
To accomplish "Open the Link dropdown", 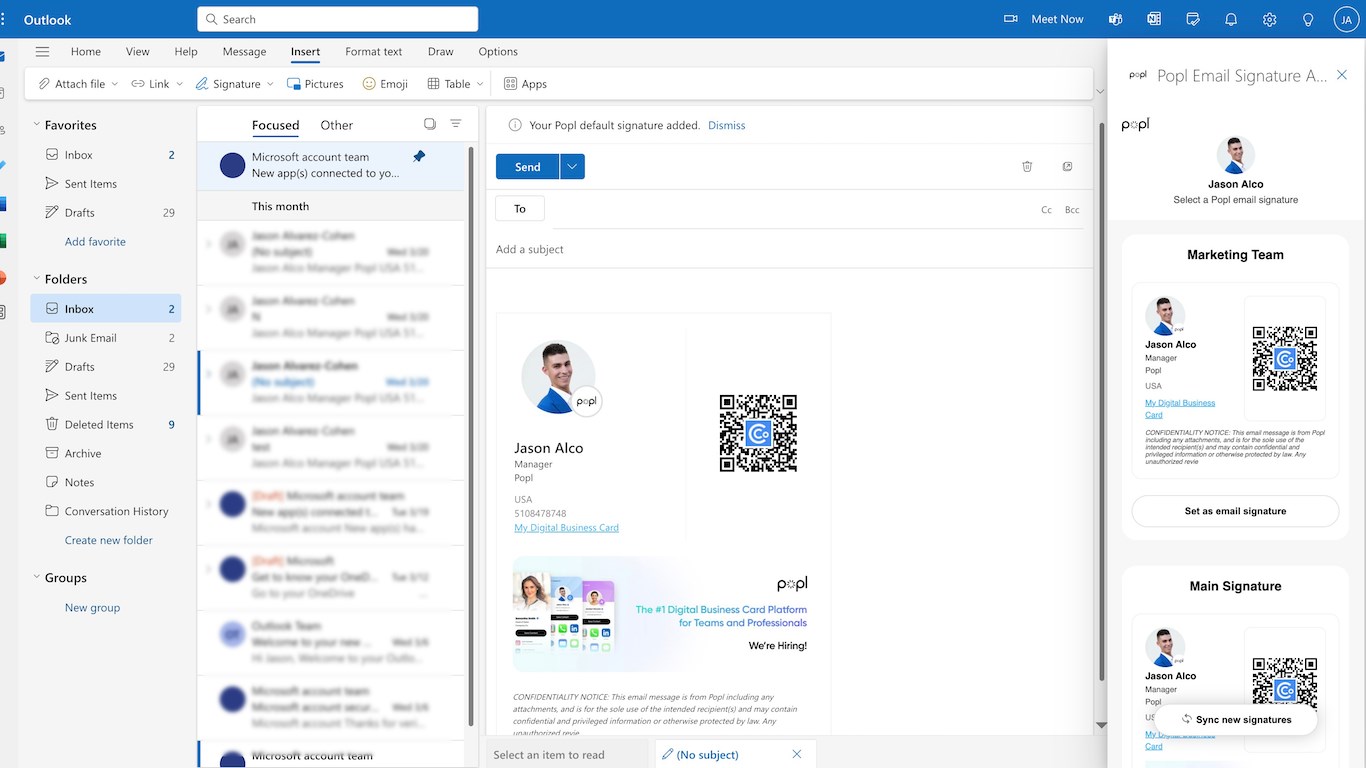I will [x=180, y=84].
